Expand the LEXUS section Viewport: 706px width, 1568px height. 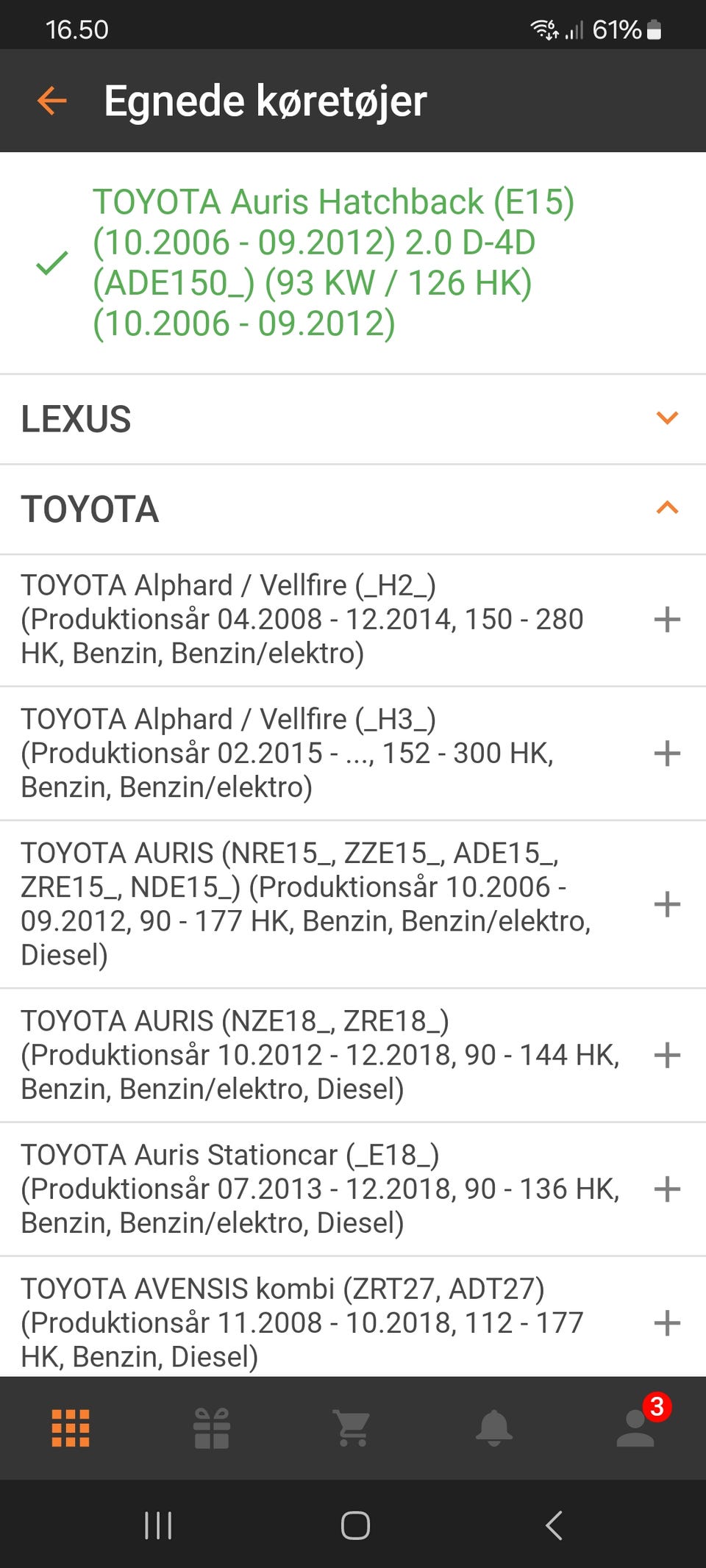pos(667,418)
